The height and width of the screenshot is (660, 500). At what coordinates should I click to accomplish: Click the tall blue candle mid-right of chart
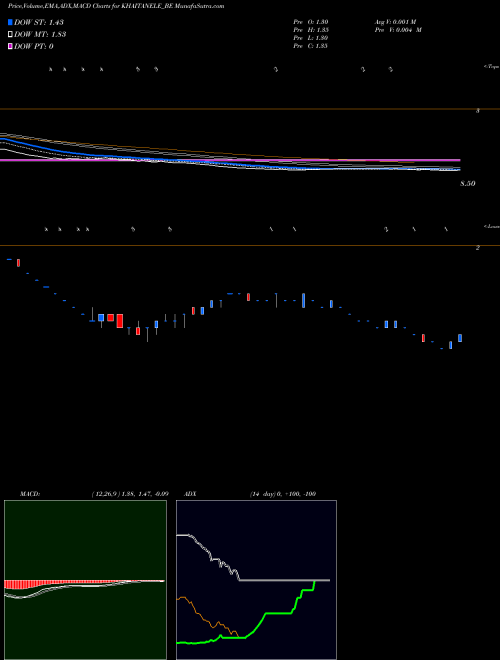click(x=303, y=301)
